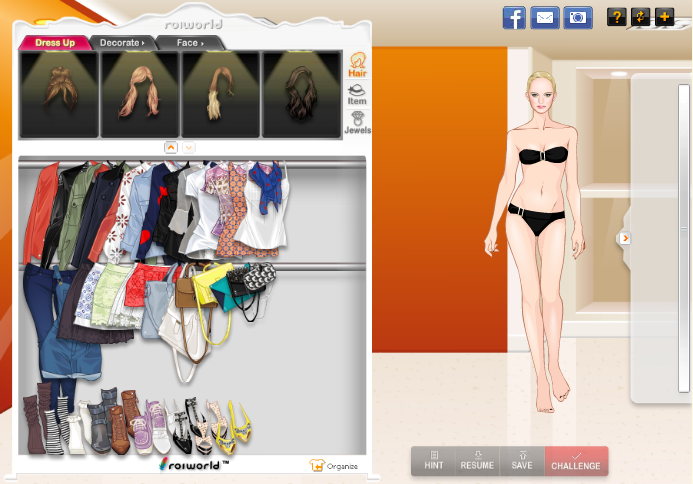This screenshot has width=693, height=484.
Task: Select the Hair category icon
Action: (x=357, y=66)
